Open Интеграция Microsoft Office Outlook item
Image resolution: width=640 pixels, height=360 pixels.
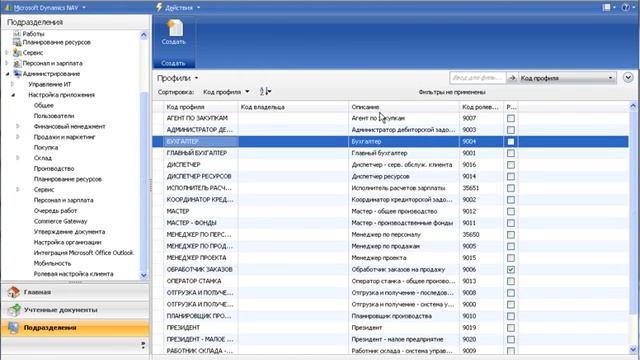pos(84,253)
